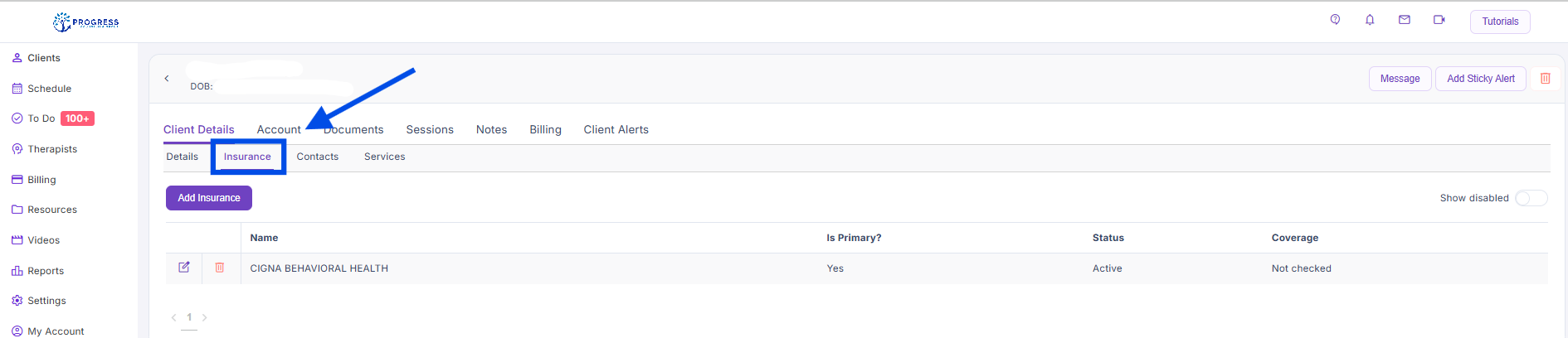Screen dimensions: 1568x338
Task: Click the red delete client trash icon
Action: tap(1546, 79)
